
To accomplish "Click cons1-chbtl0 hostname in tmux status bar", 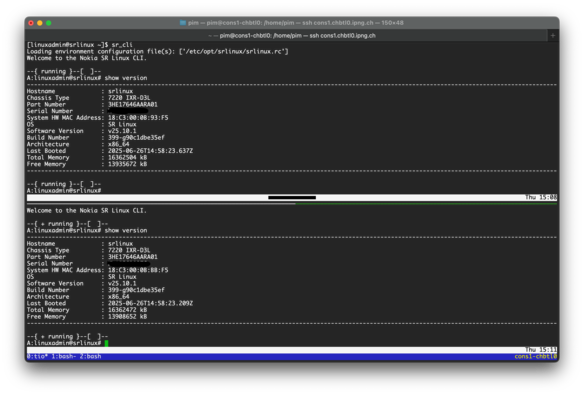I will (536, 356).
